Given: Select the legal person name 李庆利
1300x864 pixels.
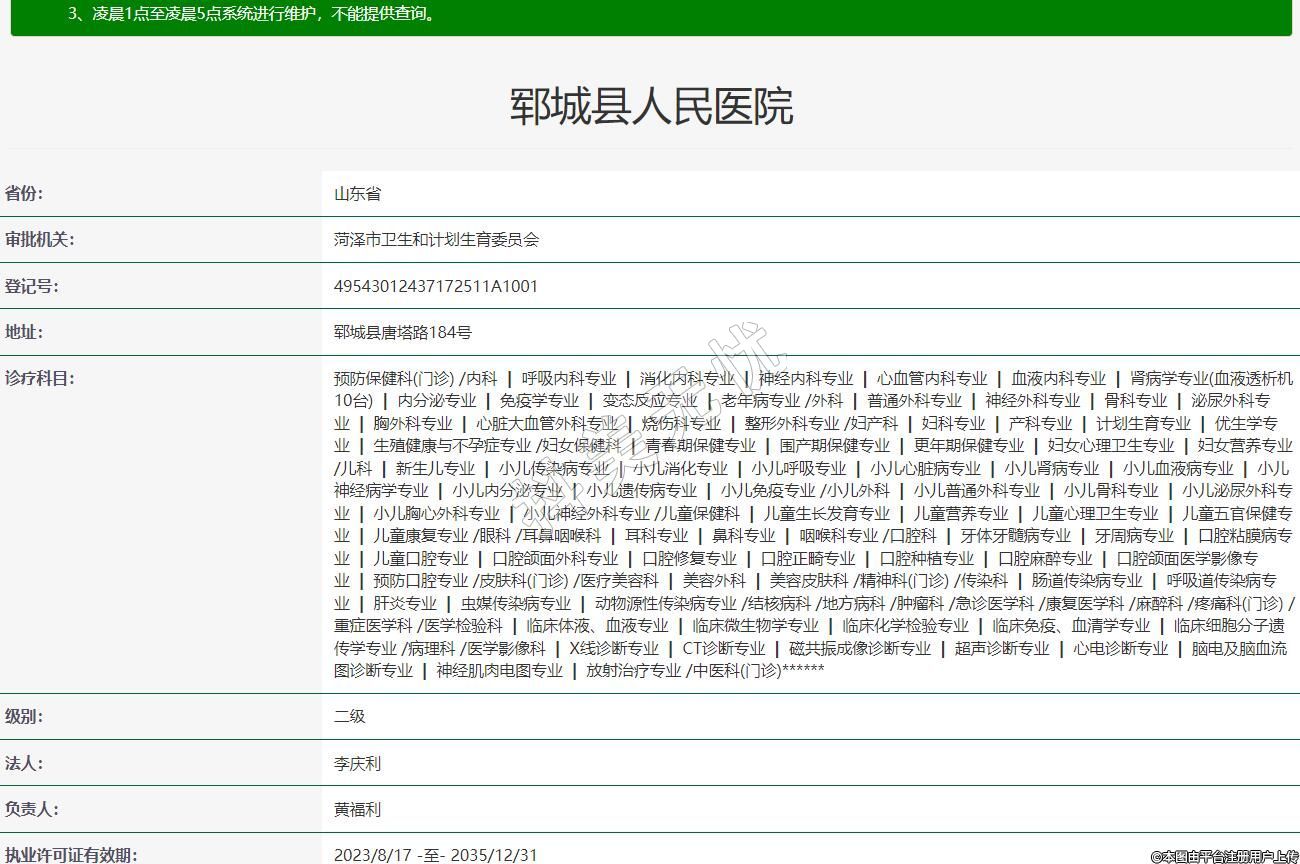Looking at the screenshot, I should pos(357,764).
